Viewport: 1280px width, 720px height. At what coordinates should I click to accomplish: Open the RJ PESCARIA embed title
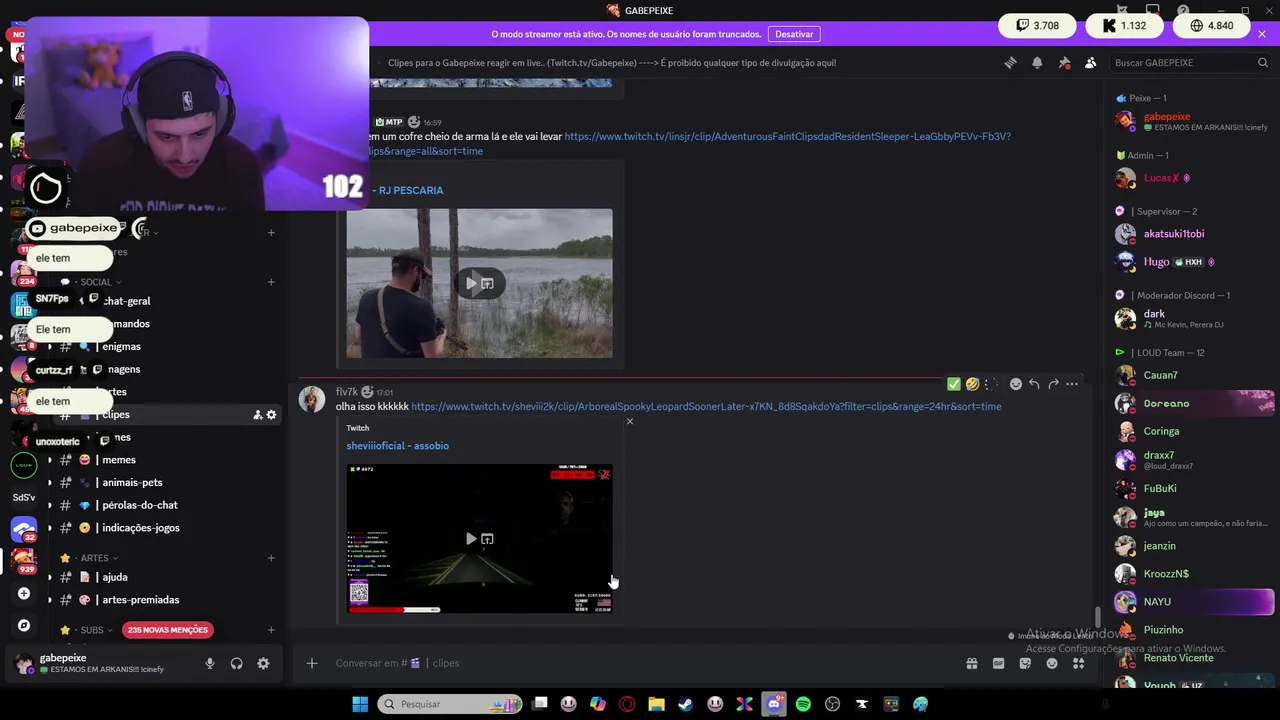[410, 190]
